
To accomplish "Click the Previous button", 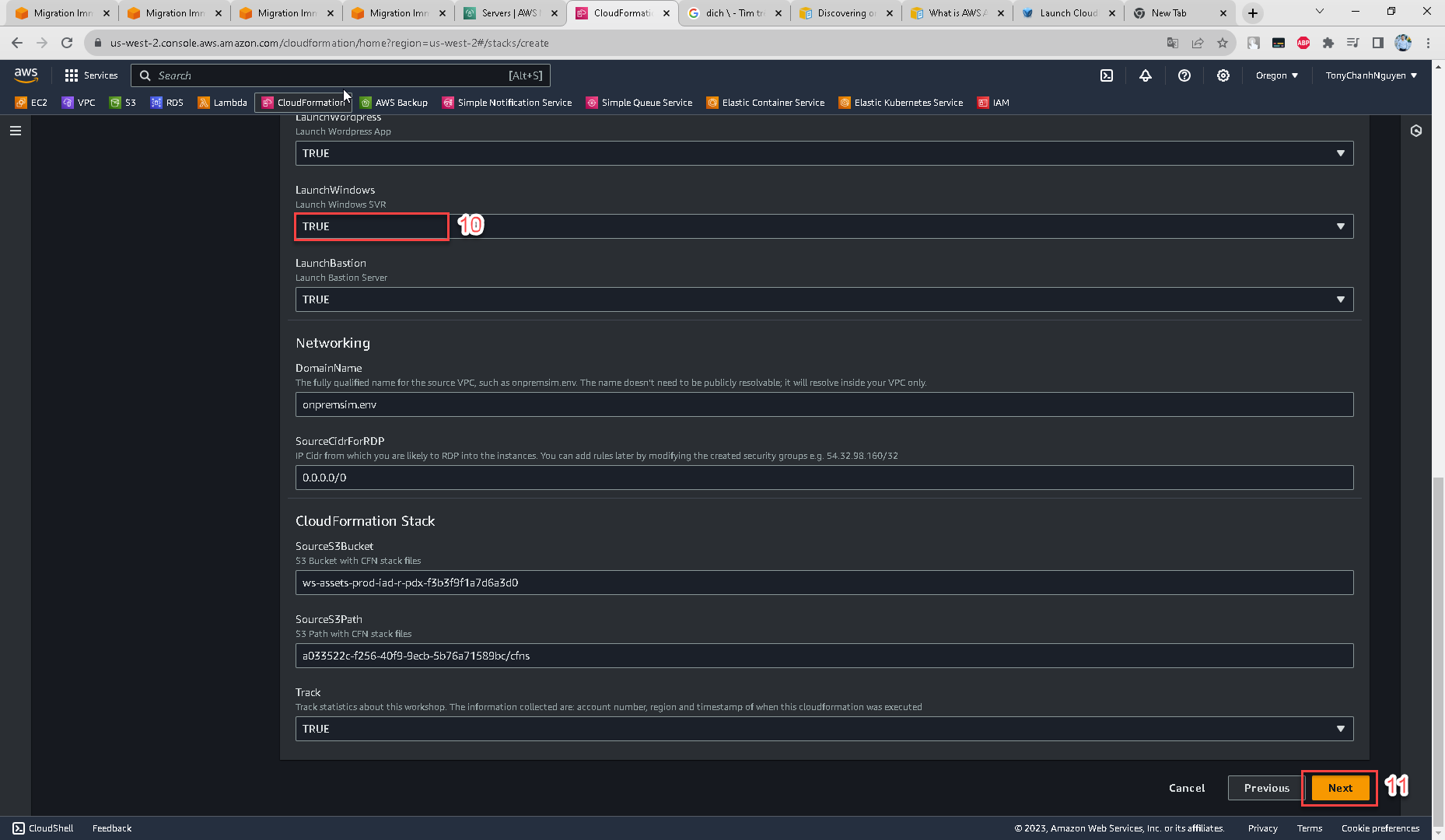I will (x=1266, y=788).
